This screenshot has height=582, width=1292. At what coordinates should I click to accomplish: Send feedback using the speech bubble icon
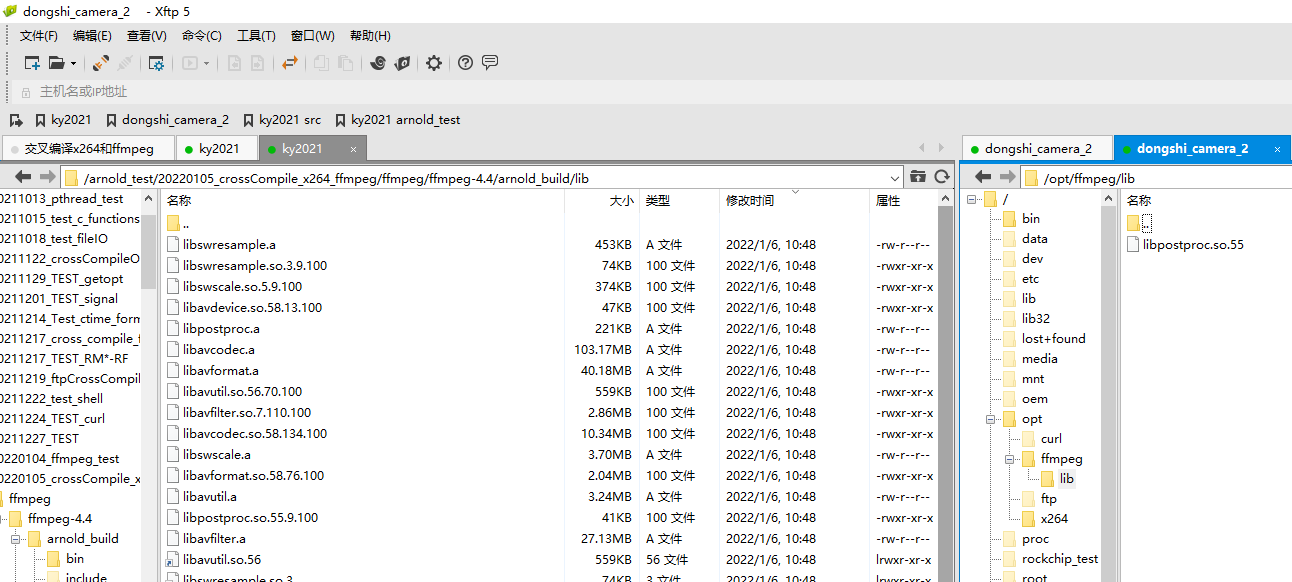pyautogui.click(x=490, y=62)
